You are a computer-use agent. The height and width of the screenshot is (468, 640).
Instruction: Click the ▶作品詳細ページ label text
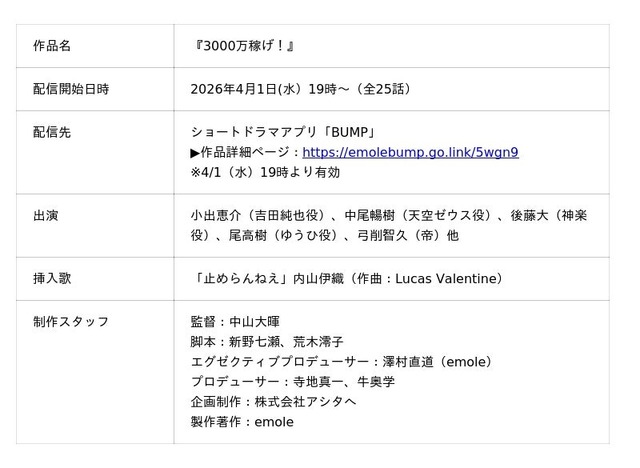click(x=243, y=153)
